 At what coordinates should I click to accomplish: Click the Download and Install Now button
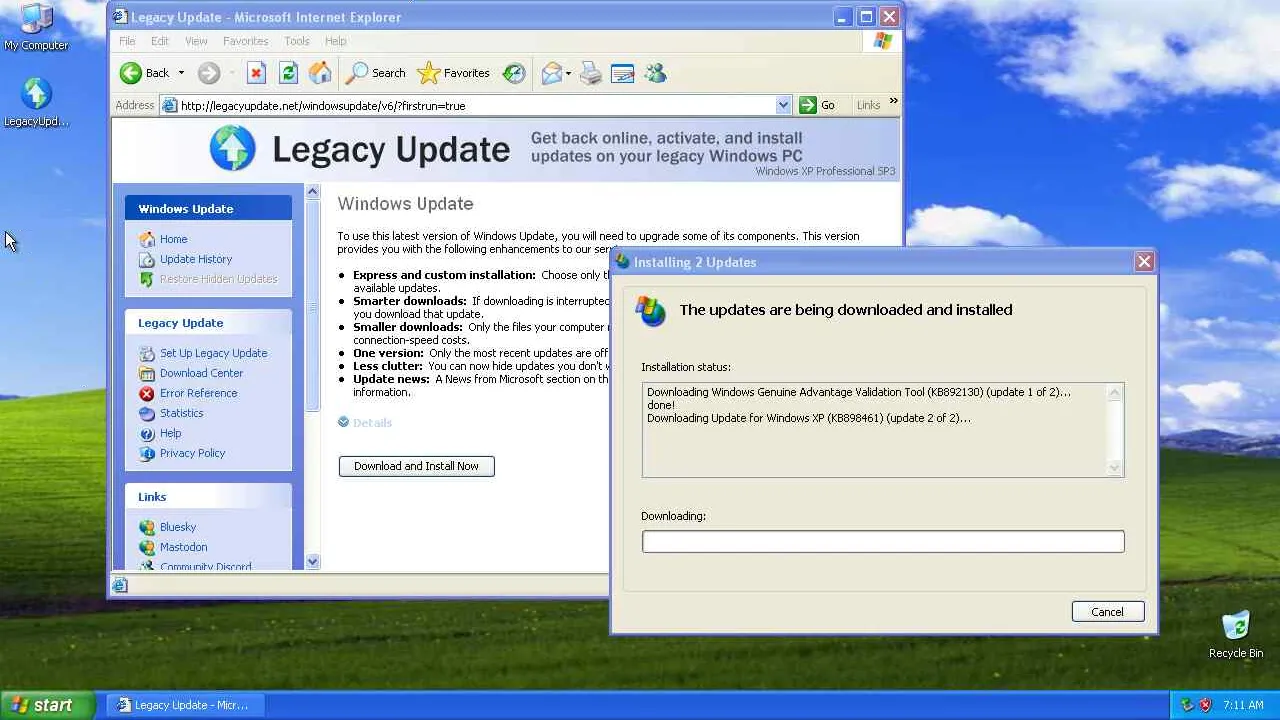pos(416,466)
